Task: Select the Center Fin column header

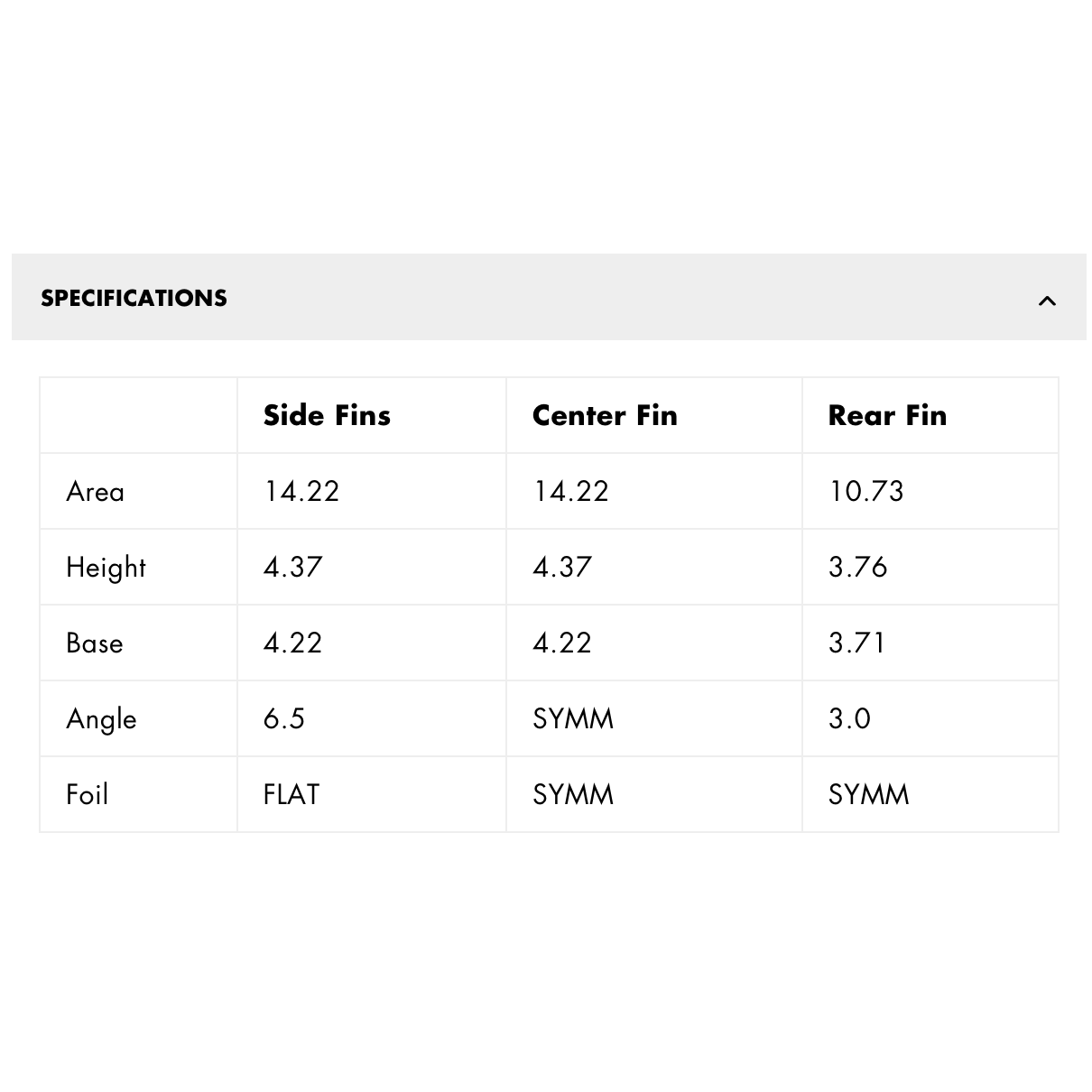Action: [x=605, y=415]
